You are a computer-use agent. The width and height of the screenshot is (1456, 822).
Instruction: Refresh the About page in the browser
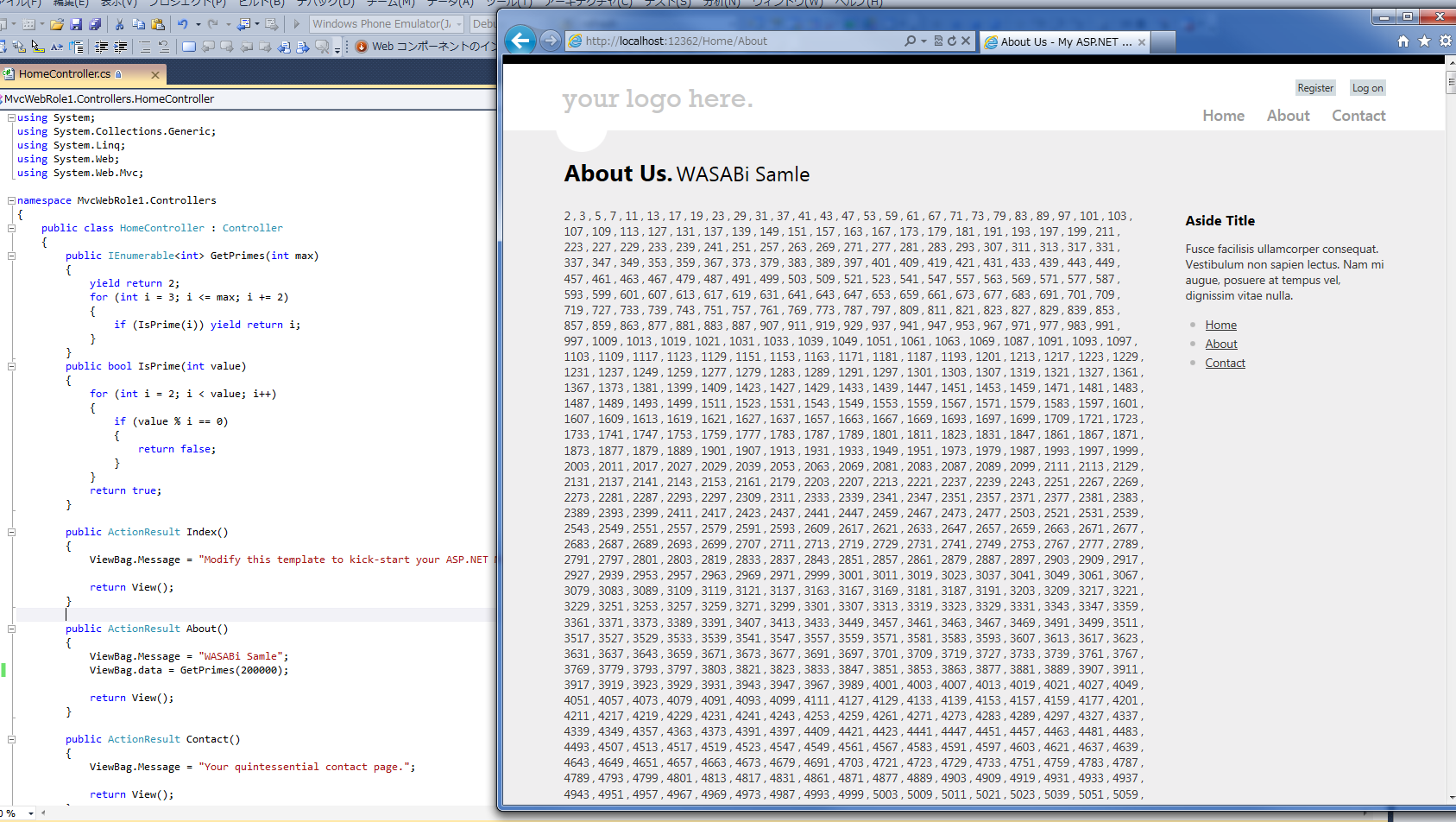(952, 41)
